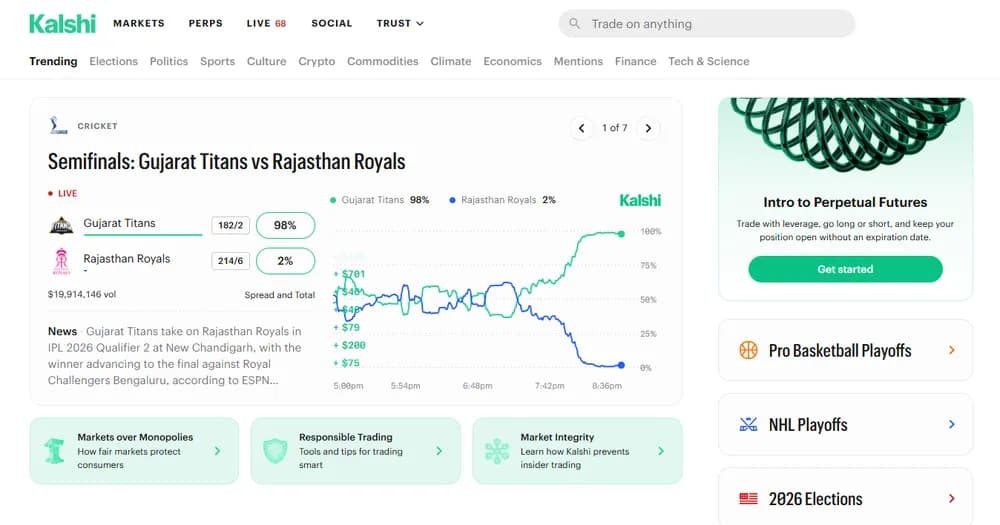Select Gujarat Titans 98% odds button
This screenshot has width=1000, height=525.
click(x=285, y=225)
